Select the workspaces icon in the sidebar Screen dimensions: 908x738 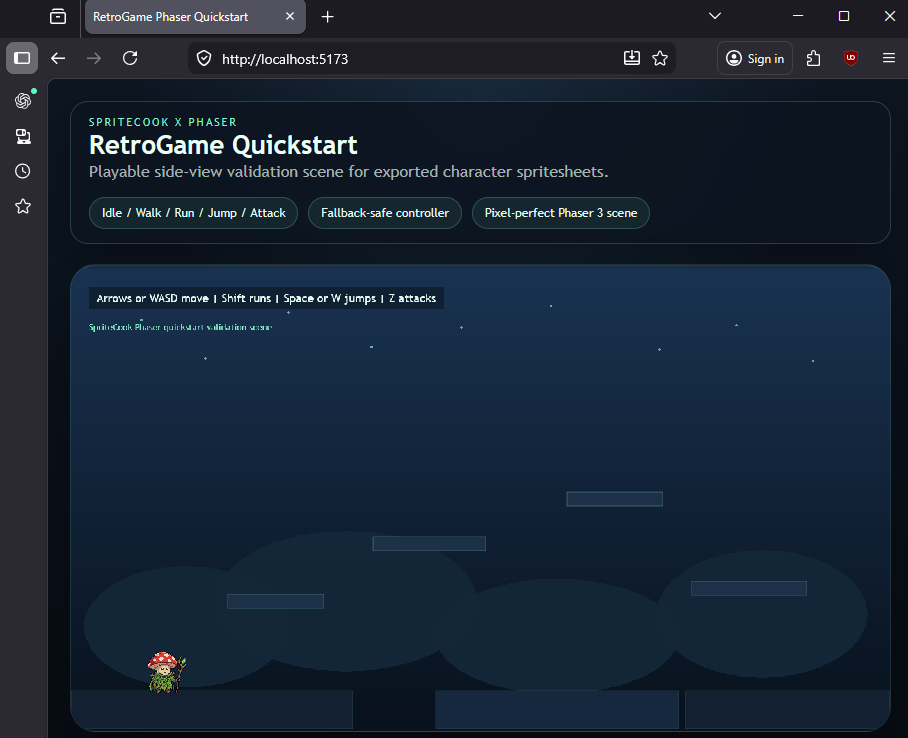(22, 136)
